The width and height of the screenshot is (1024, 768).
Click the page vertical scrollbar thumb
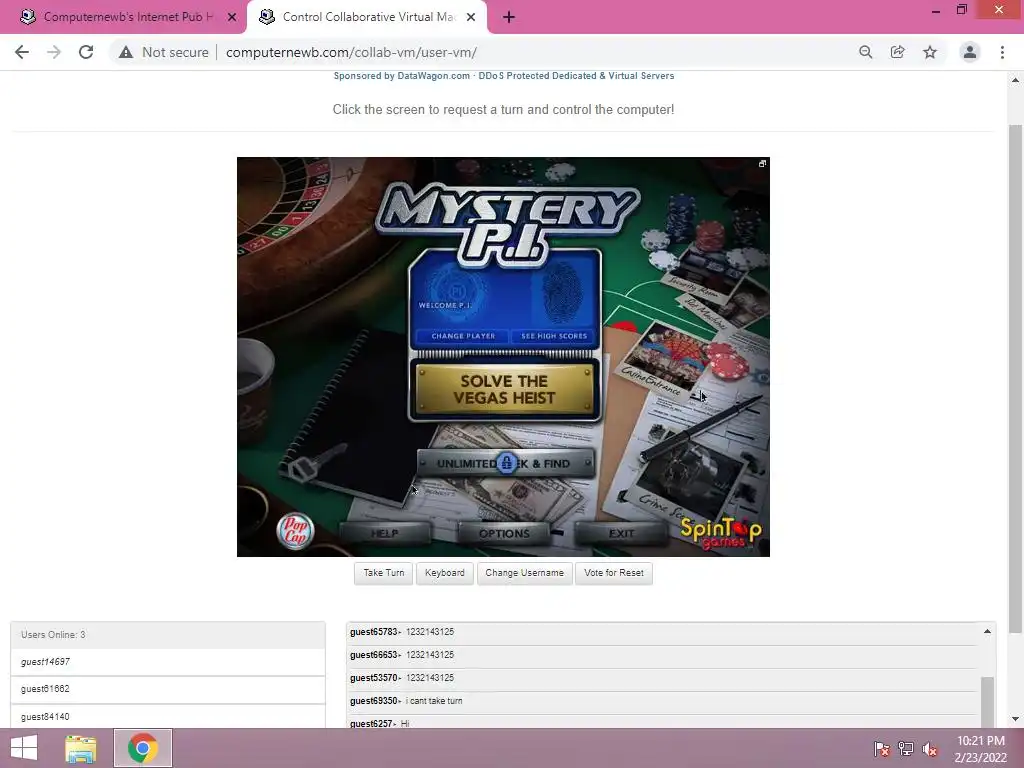point(1015,379)
